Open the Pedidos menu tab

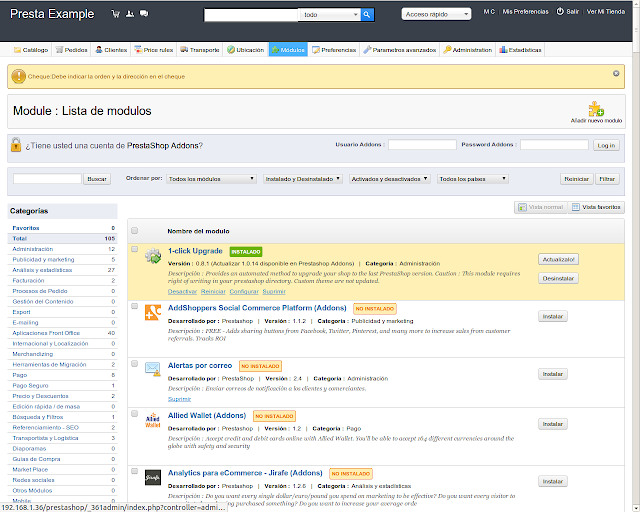click(72, 50)
